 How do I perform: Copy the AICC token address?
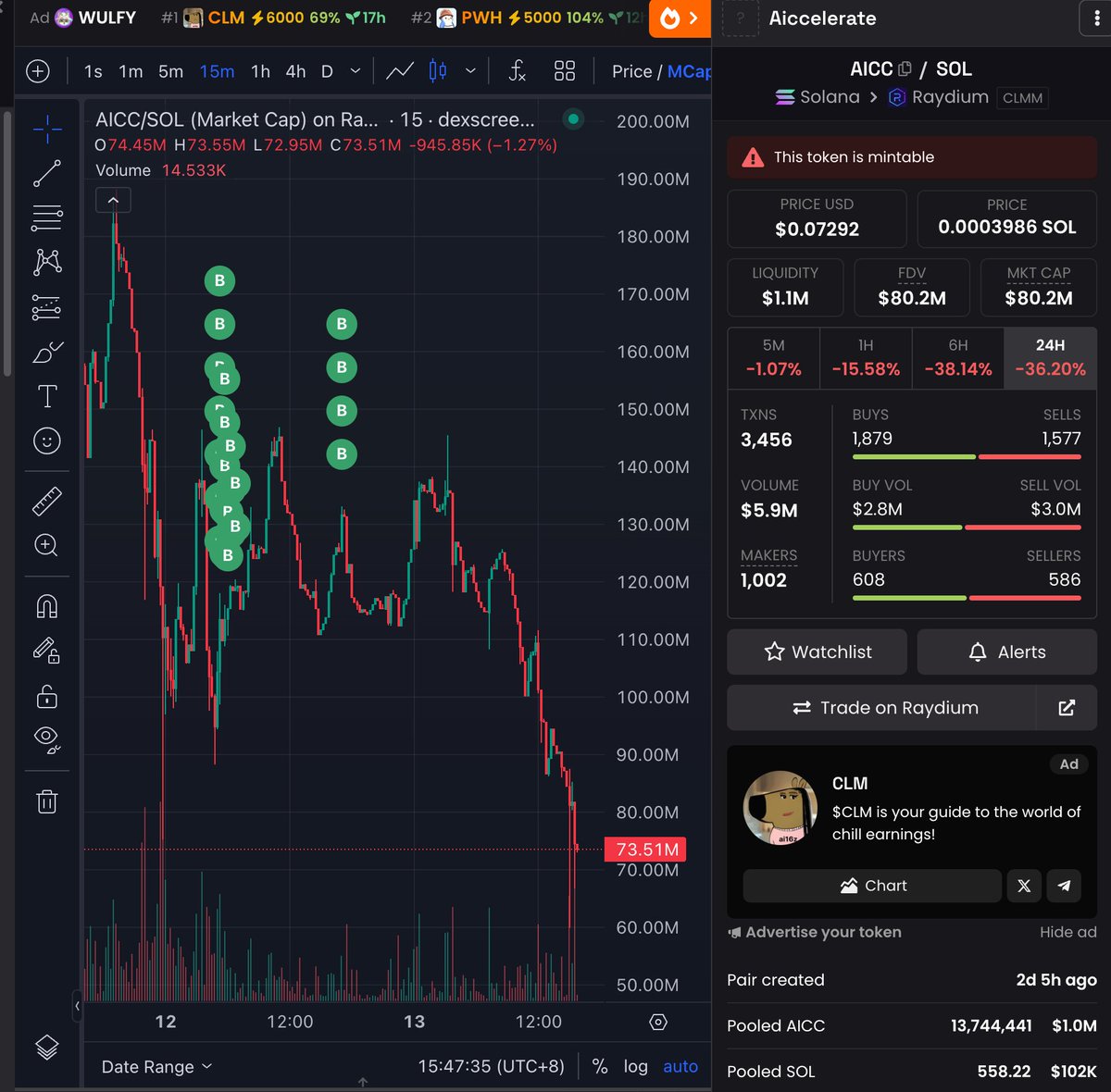905,69
